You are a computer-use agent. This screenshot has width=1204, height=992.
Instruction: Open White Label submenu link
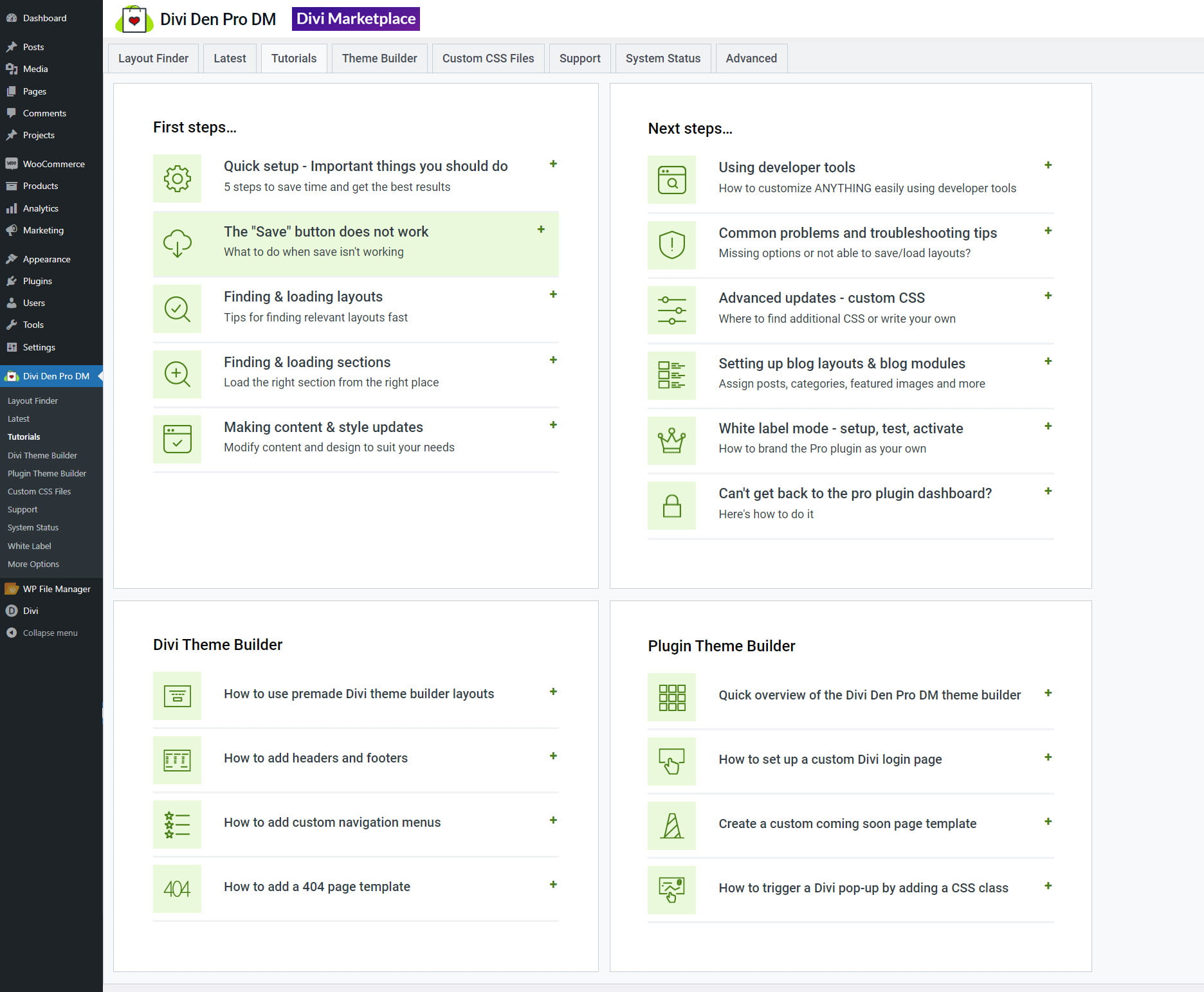30,546
